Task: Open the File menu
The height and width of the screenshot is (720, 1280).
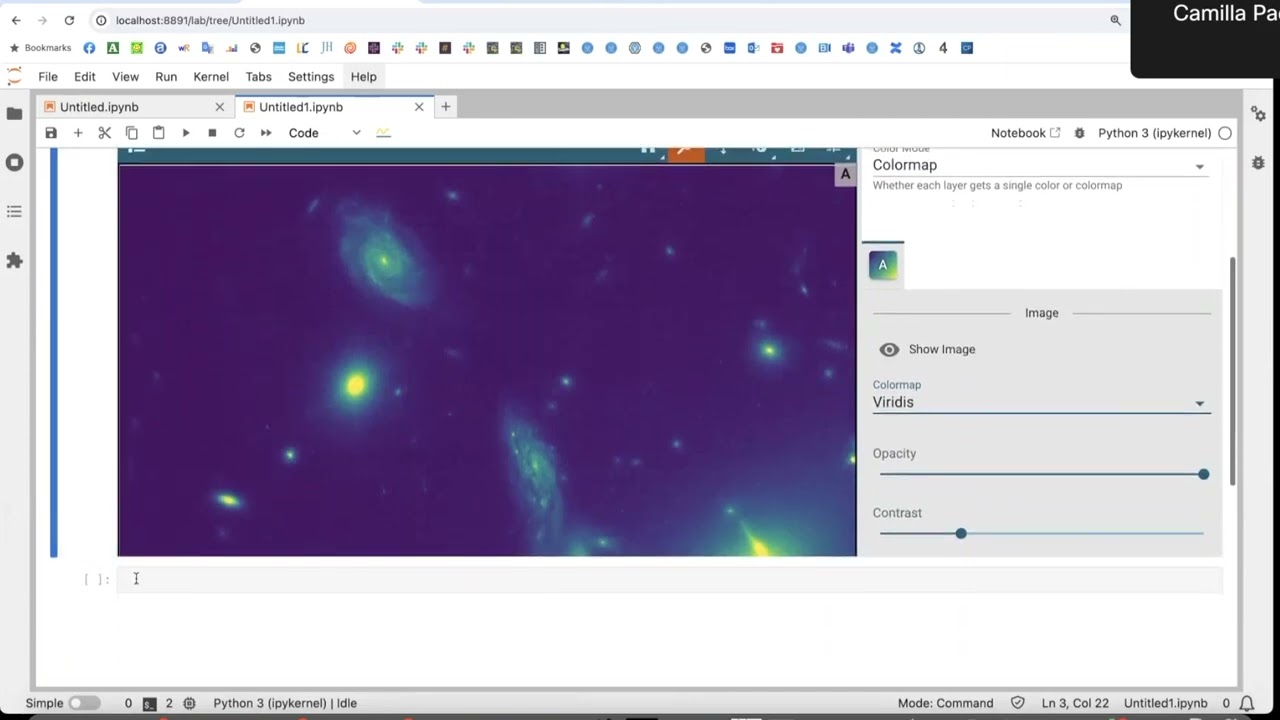Action: pos(48,77)
